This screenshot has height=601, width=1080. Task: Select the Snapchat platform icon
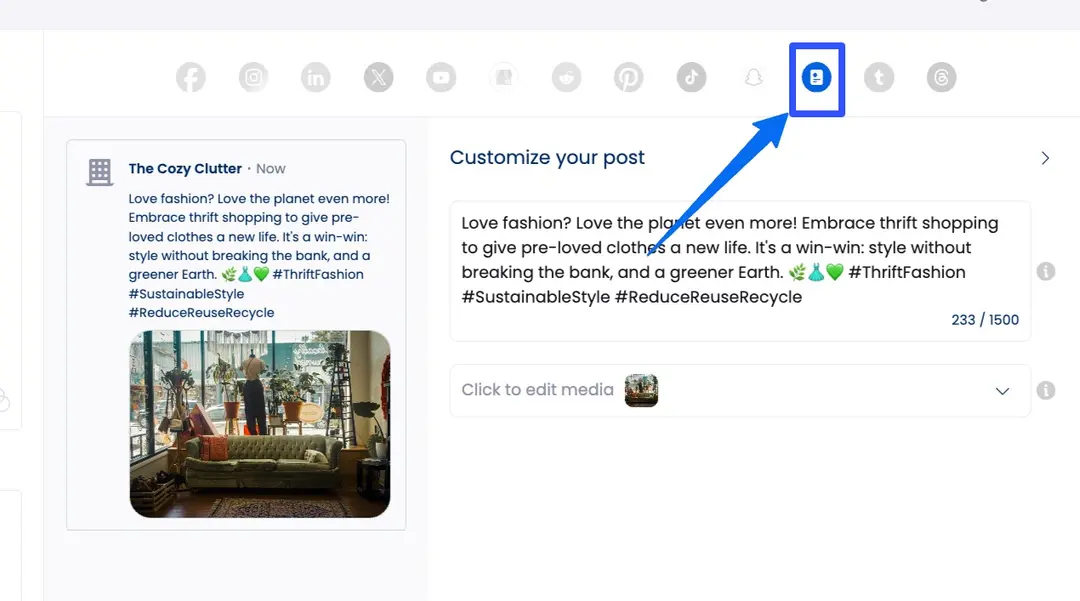754,77
